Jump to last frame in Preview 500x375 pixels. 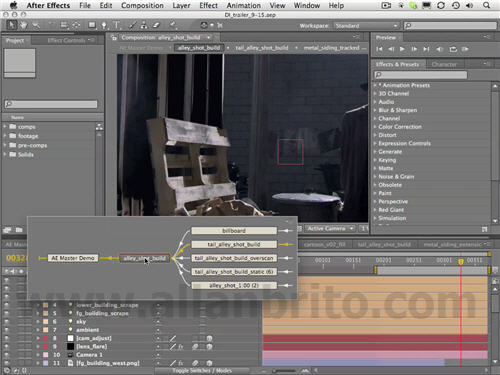coord(426,49)
